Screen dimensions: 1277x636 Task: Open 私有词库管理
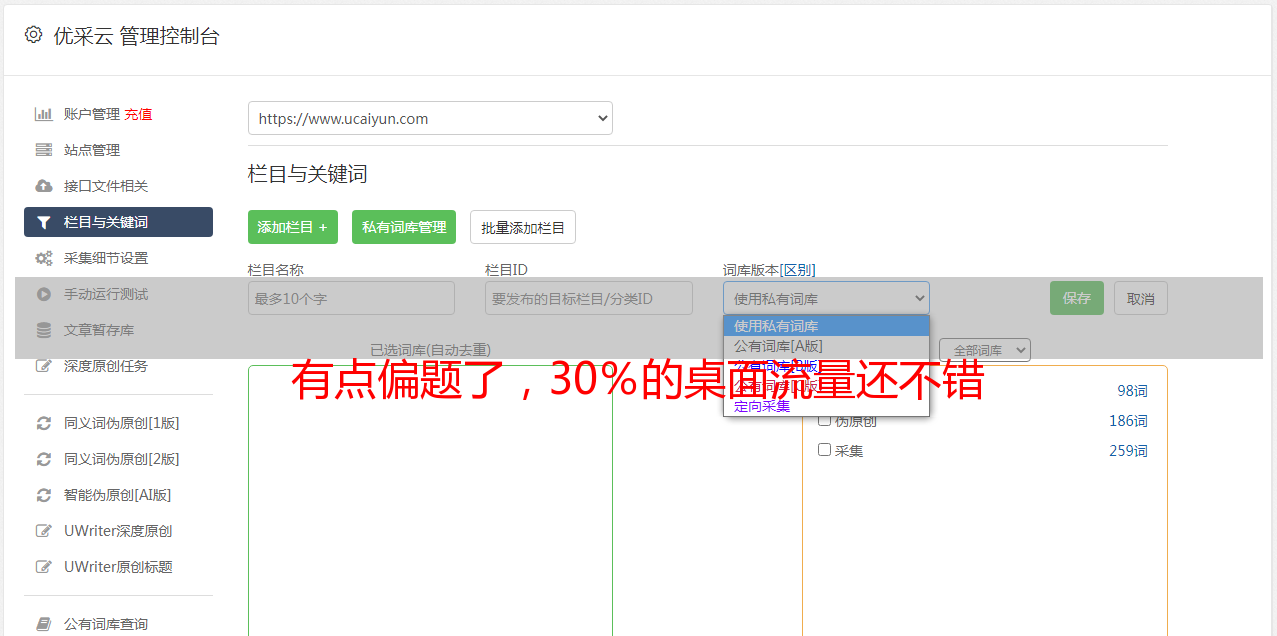[404, 227]
